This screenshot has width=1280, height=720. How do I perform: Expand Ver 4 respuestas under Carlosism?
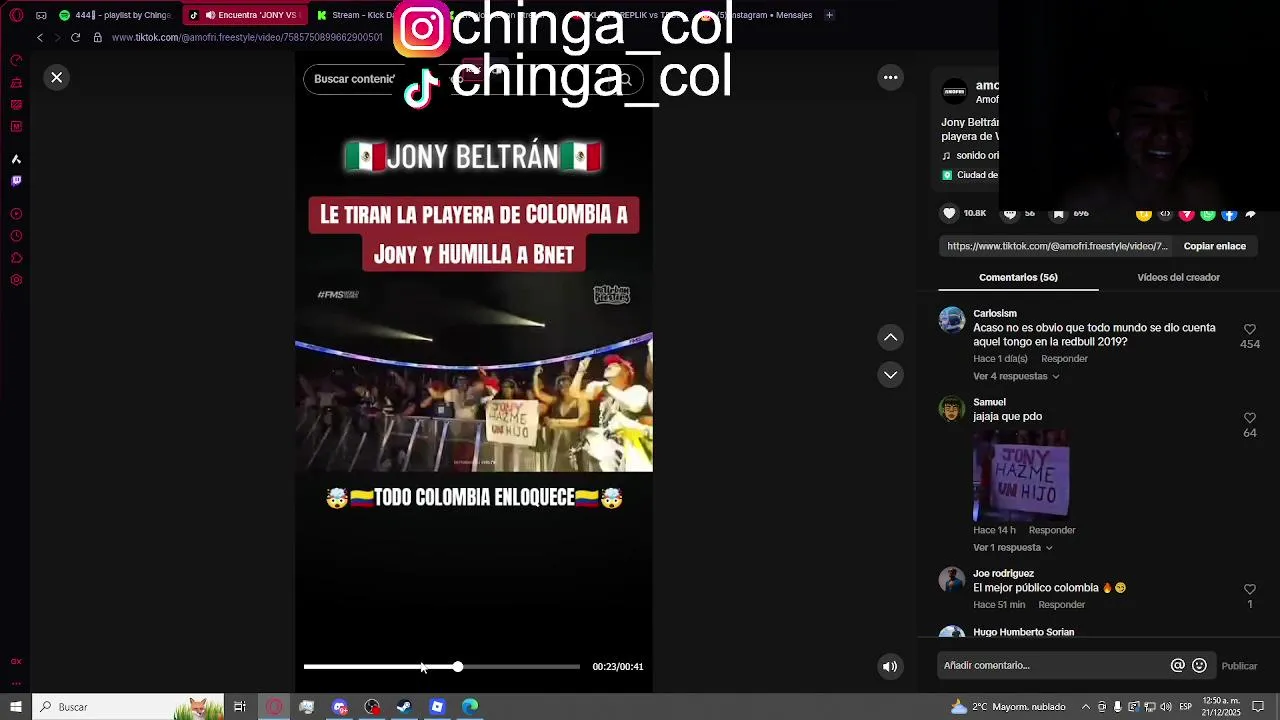point(1016,376)
